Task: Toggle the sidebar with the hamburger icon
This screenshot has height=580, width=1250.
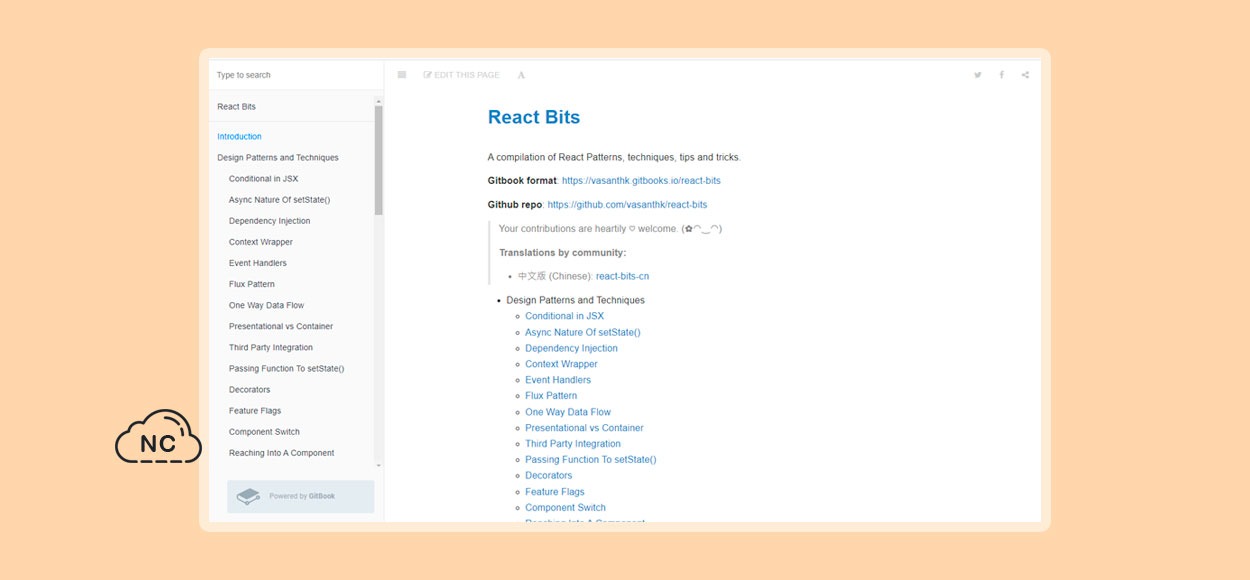Action: 402,75
